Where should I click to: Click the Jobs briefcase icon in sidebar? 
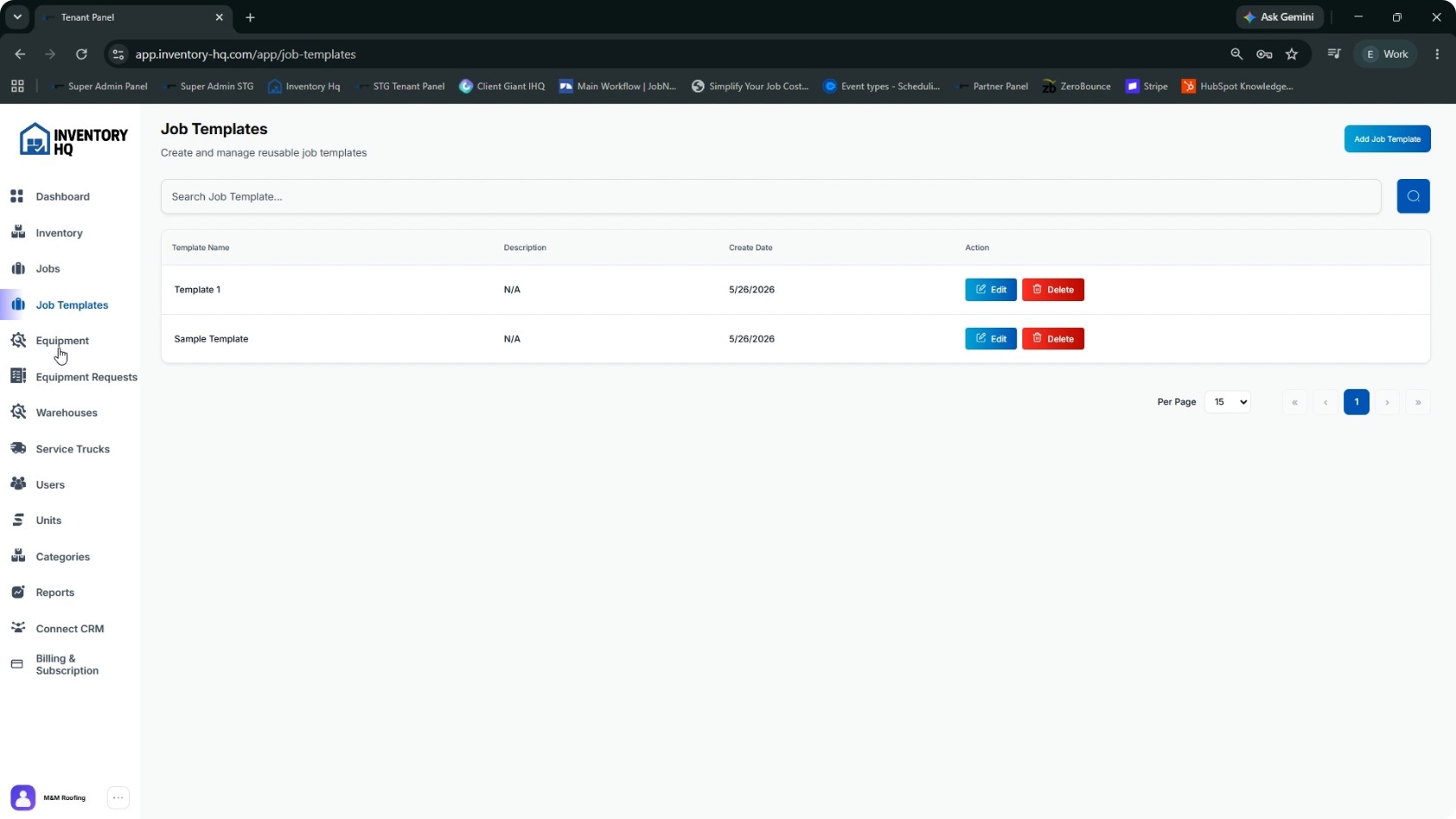point(17,268)
